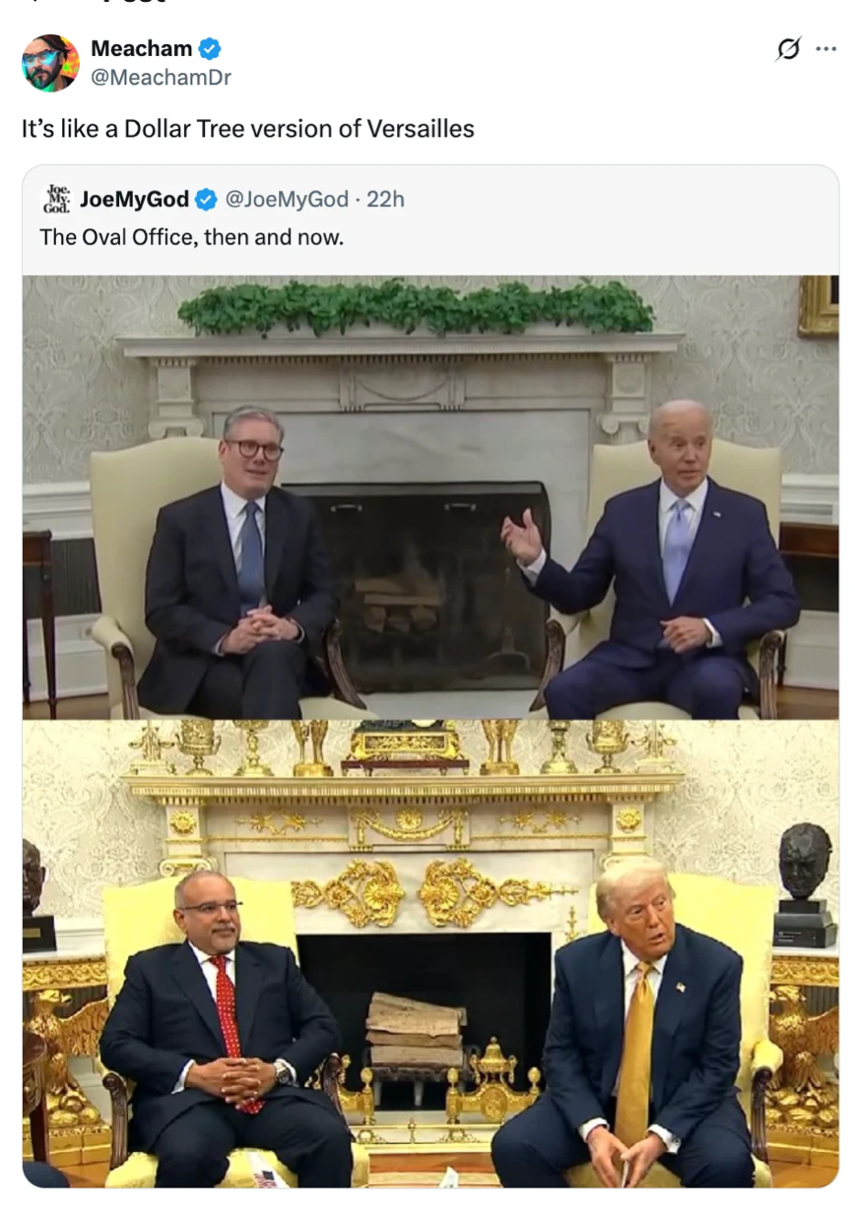This screenshot has width=855, height=1210.
Task: Open the Meacham display name link
Action: (x=141, y=48)
